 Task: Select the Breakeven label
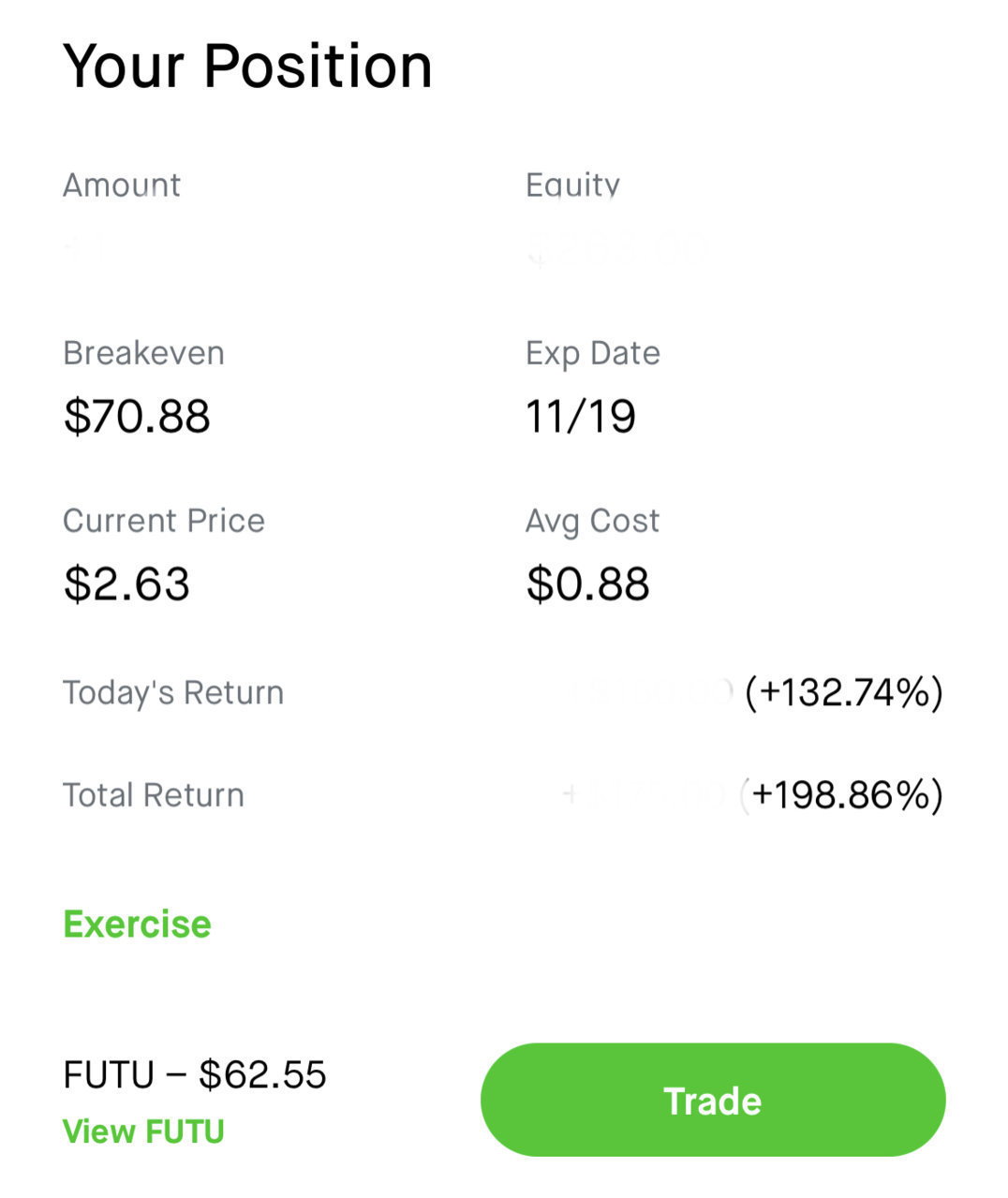143,353
